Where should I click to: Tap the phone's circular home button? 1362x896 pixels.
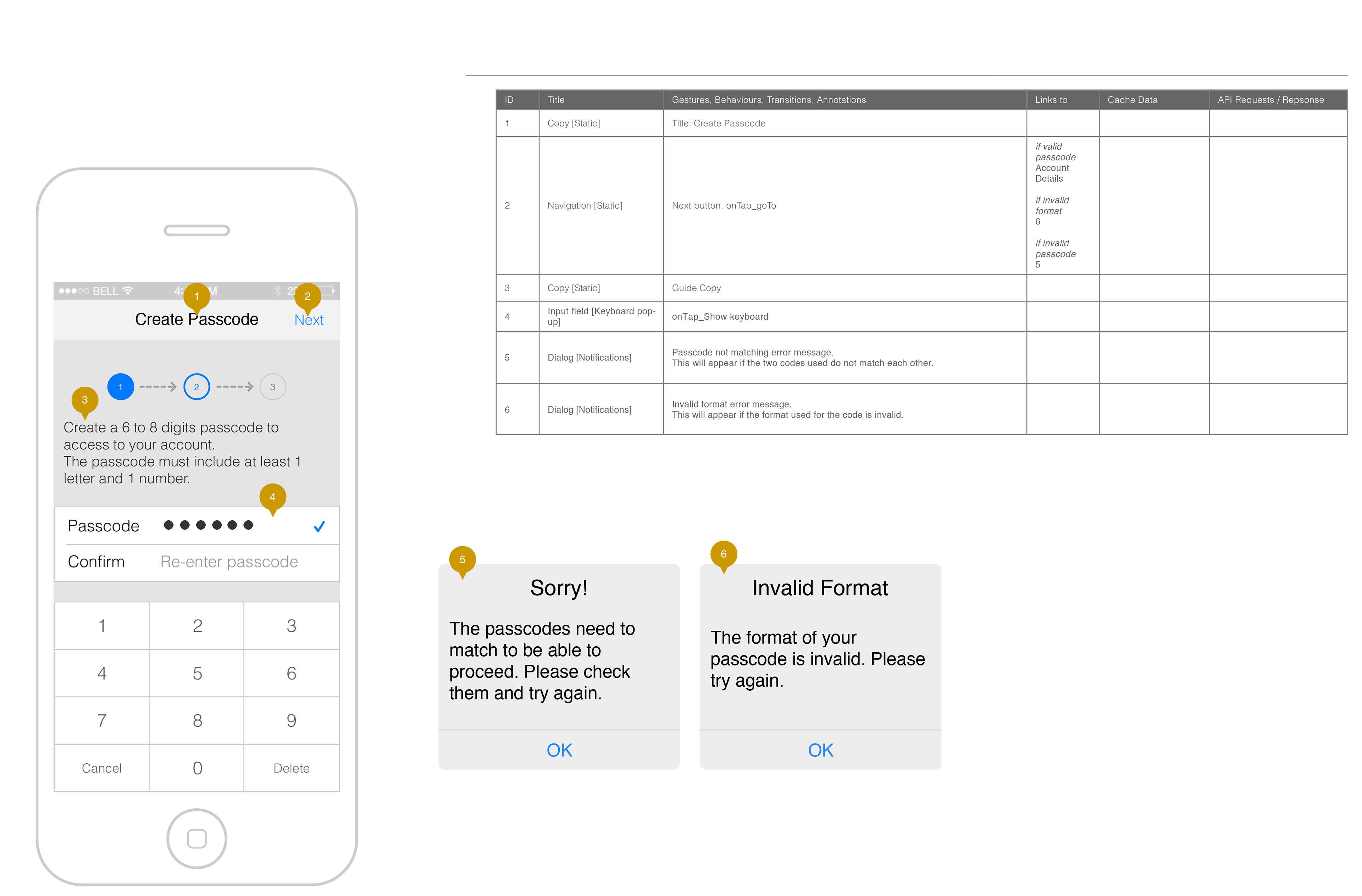coord(197,838)
